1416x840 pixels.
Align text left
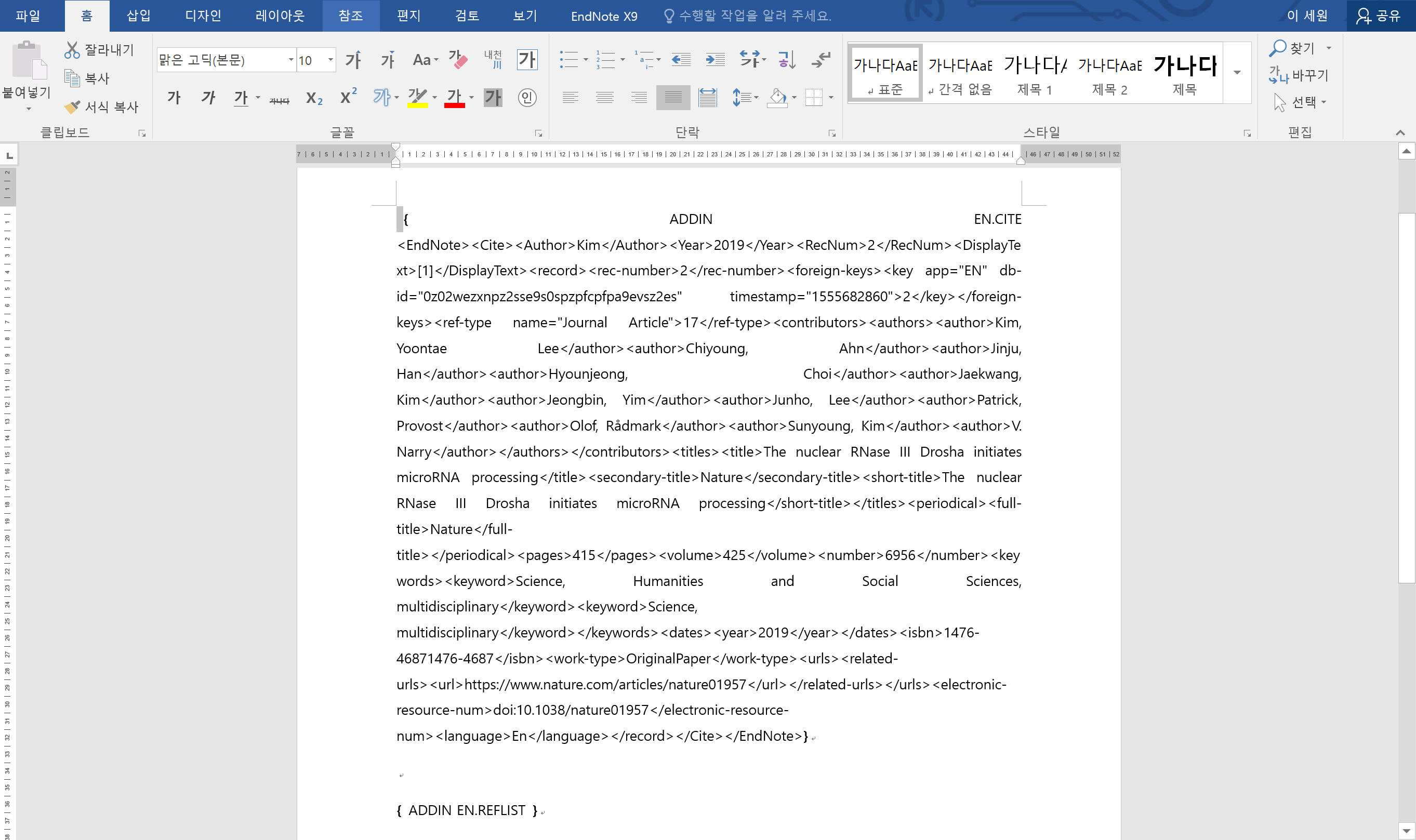(570, 97)
